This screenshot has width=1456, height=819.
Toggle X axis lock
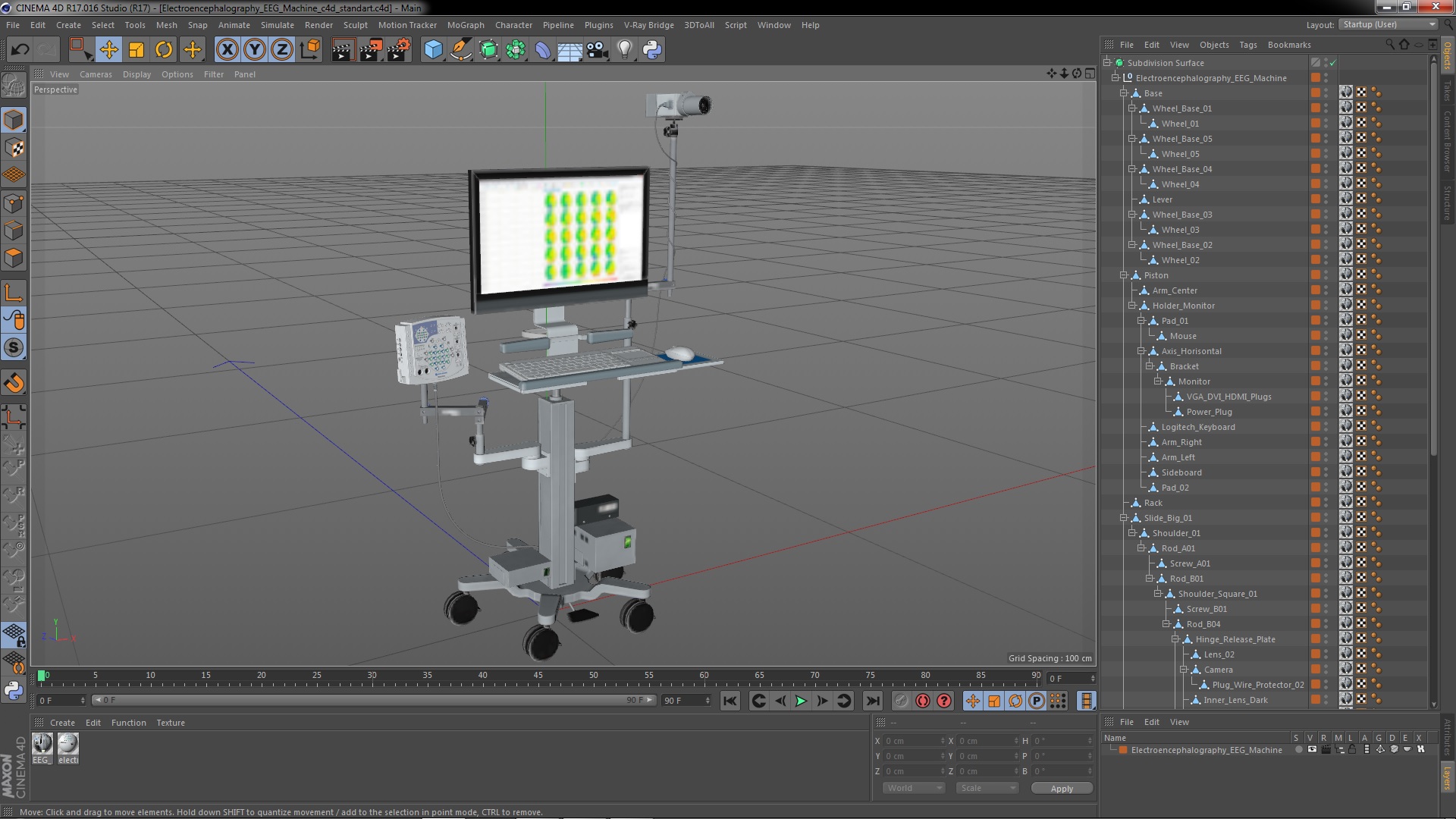(227, 50)
